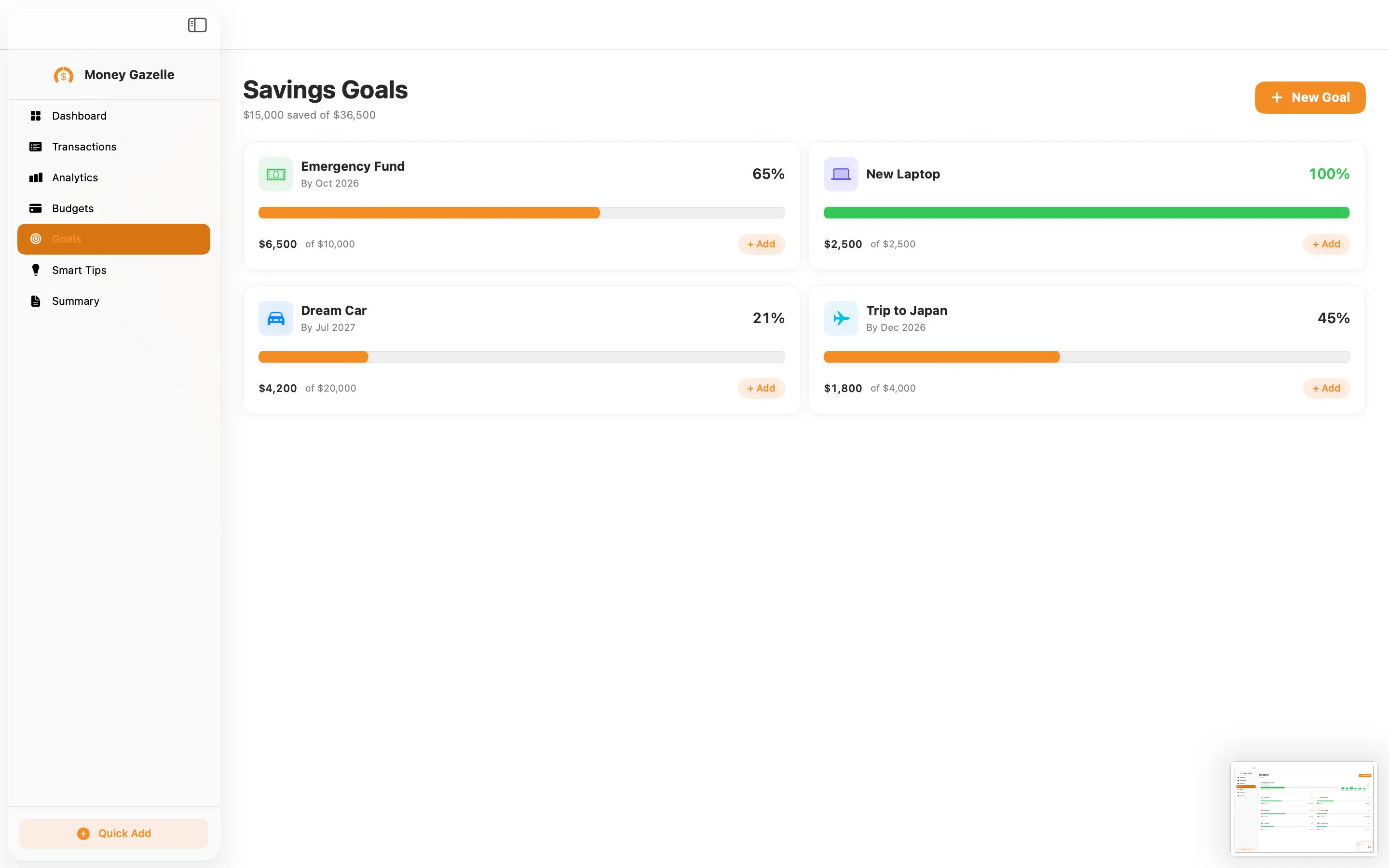
Task: Click the Summary document icon
Action: (x=36, y=301)
